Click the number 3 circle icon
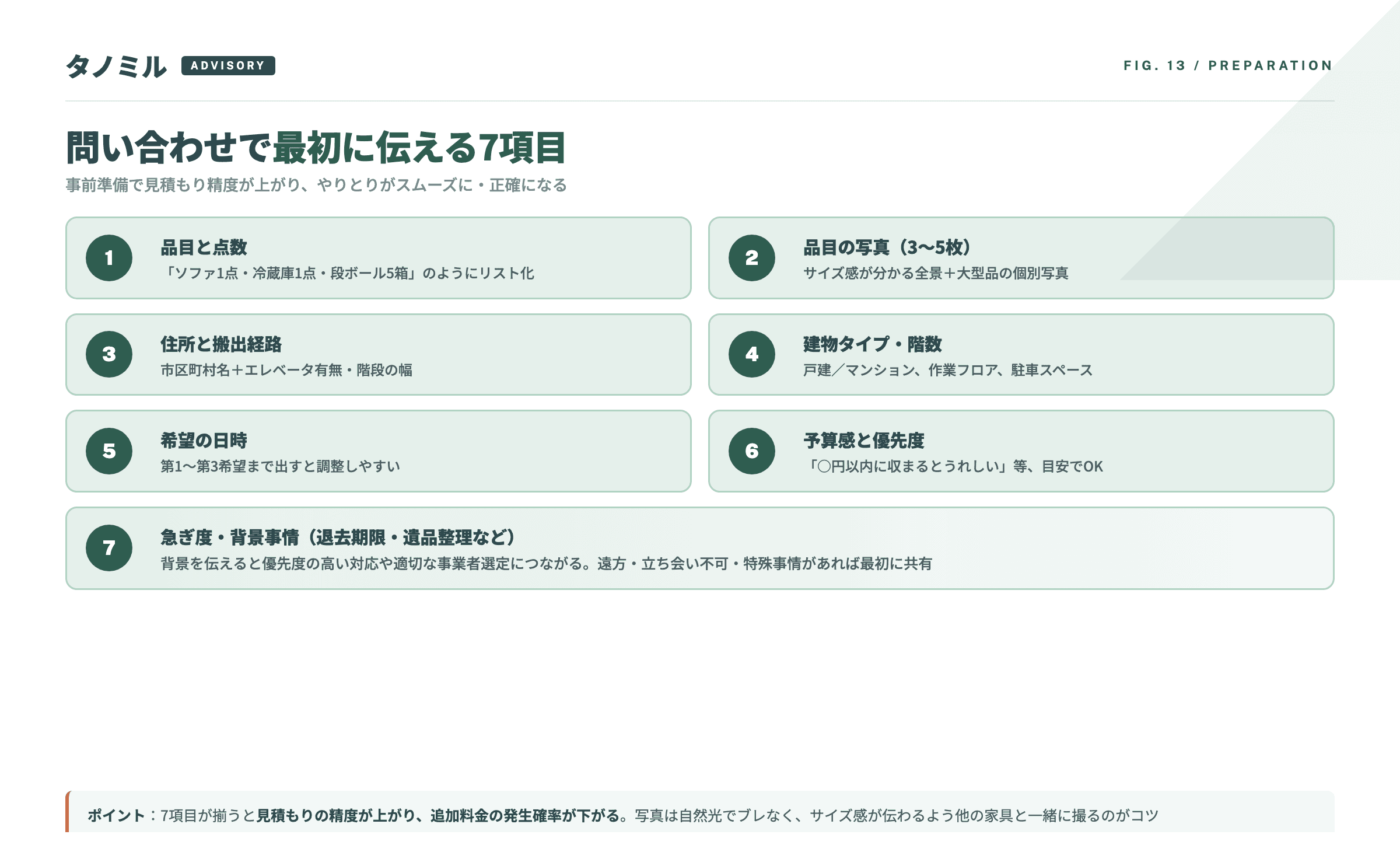The width and height of the screenshot is (1400, 845). coord(109,354)
